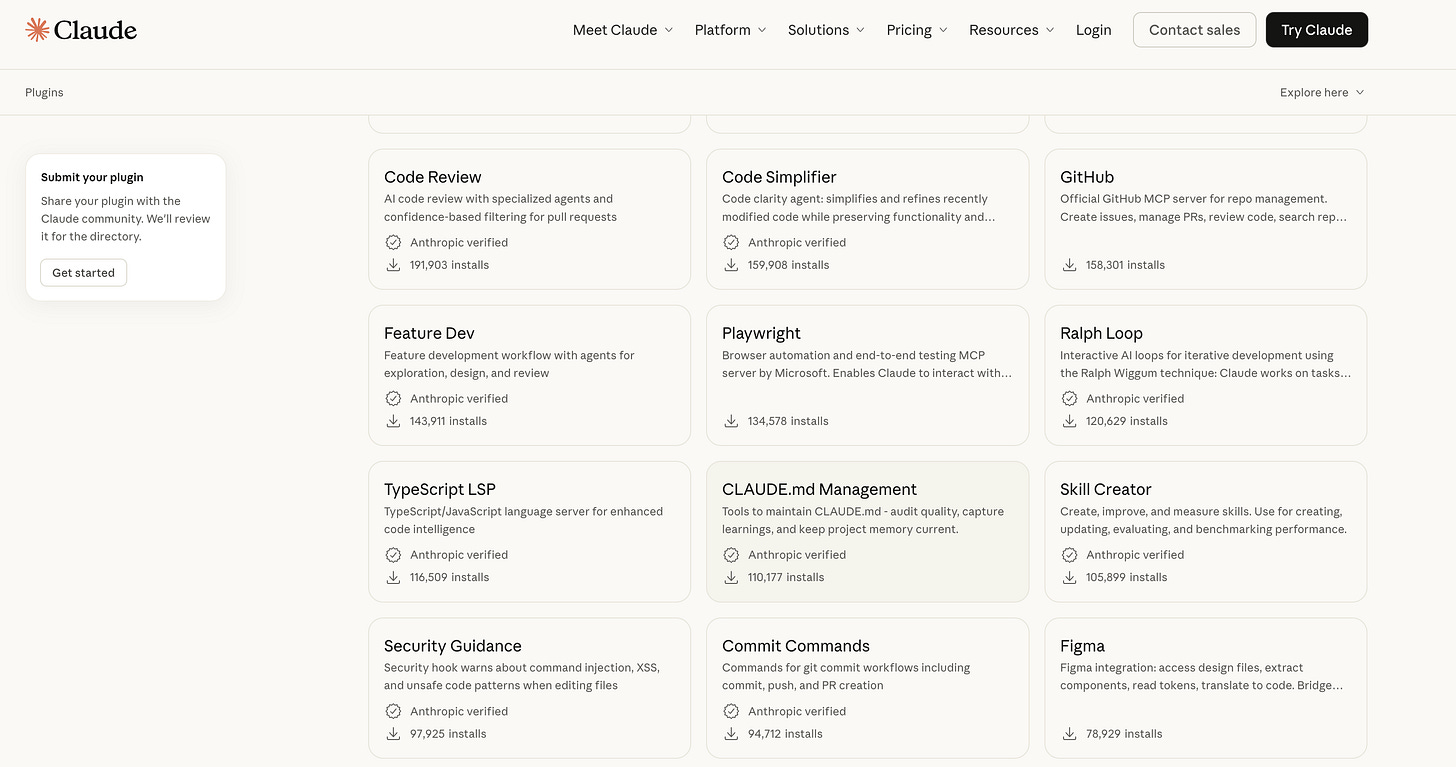This screenshot has height=767, width=1456.
Task: Expand the Solutions dropdown
Action: [826, 30]
